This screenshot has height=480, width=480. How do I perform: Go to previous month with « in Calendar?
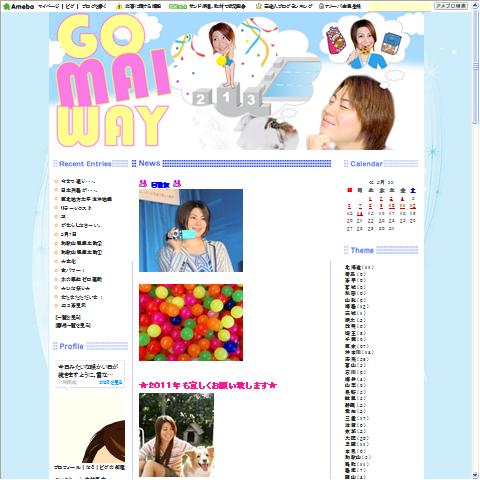[x=371, y=183]
